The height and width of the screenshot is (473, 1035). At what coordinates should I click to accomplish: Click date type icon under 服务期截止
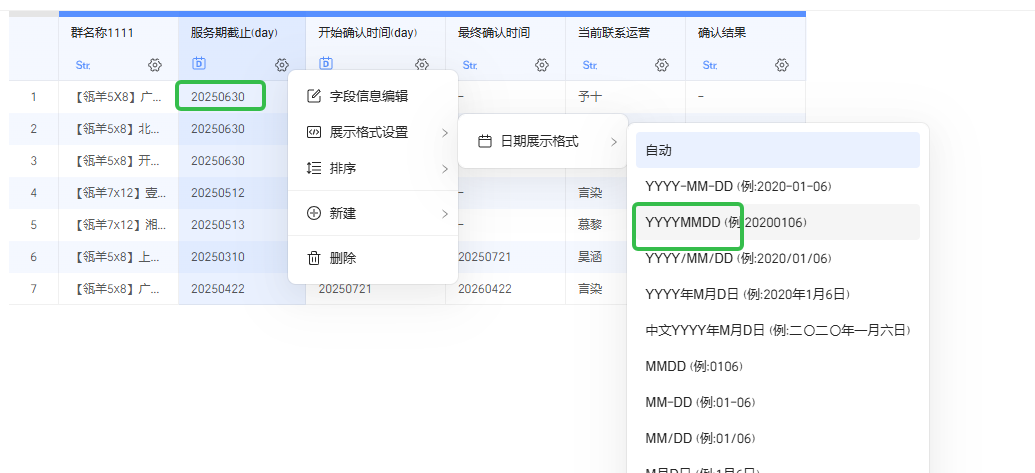(x=198, y=64)
